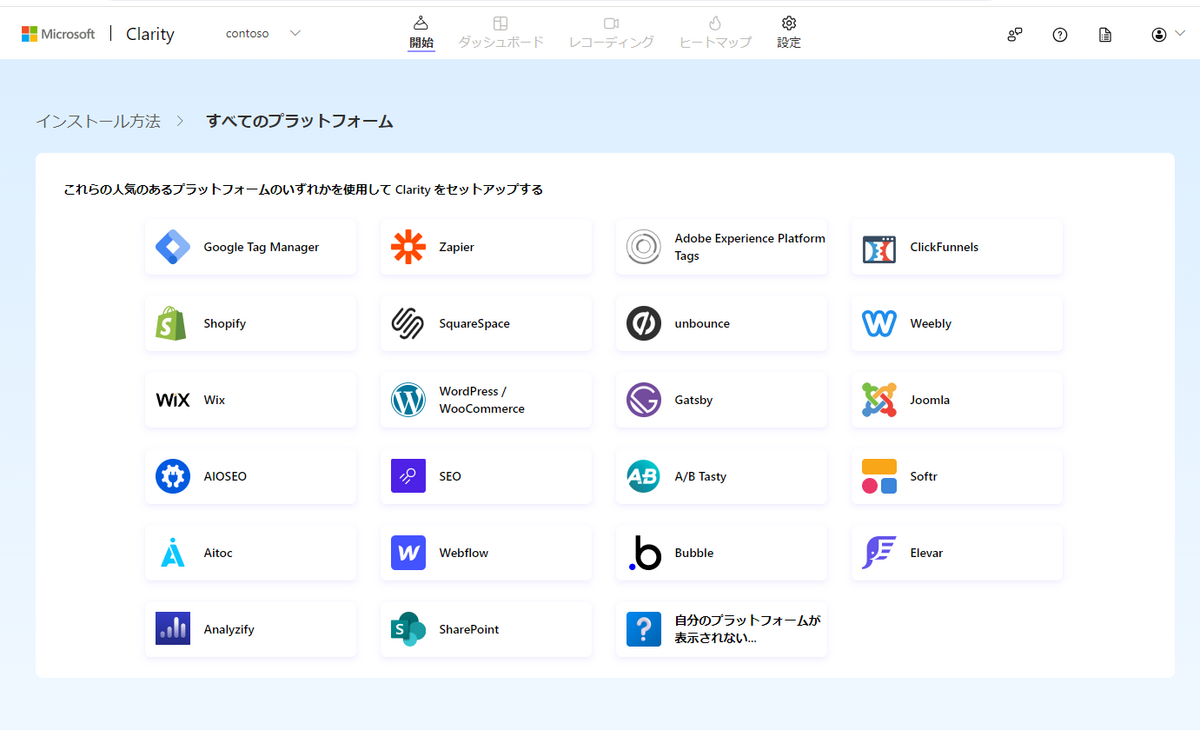Screen dimensions: 1200x730
Task: Open the team members icon in header
Action: click(1015, 34)
